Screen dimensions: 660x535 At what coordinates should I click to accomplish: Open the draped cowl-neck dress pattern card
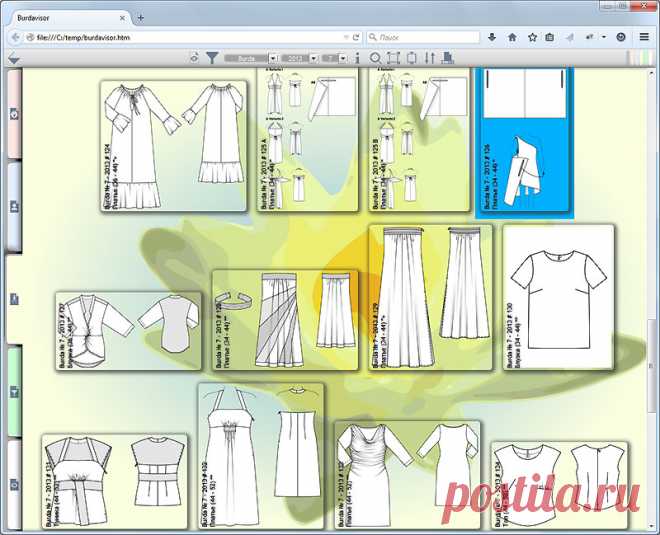(x=407, y=475)
